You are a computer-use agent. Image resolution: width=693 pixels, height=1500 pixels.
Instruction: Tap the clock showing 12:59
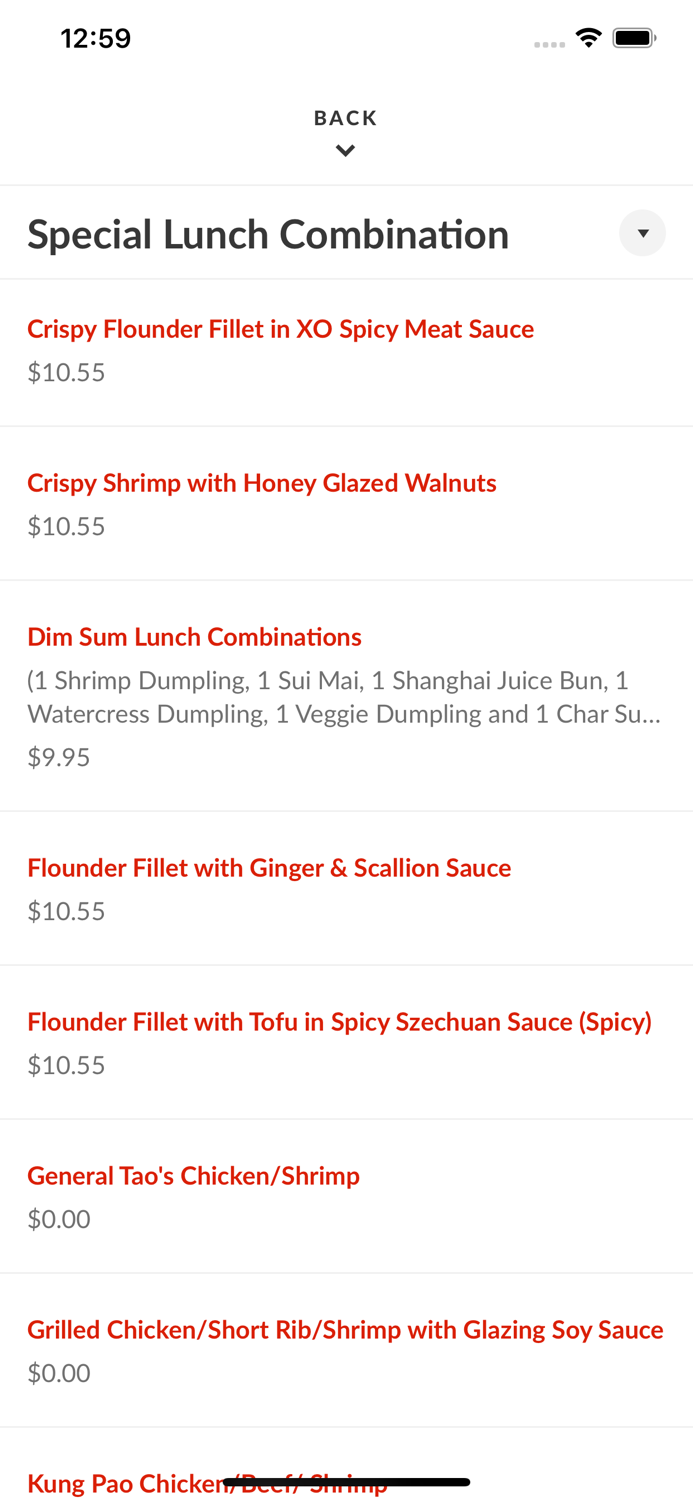pos(96,38)
